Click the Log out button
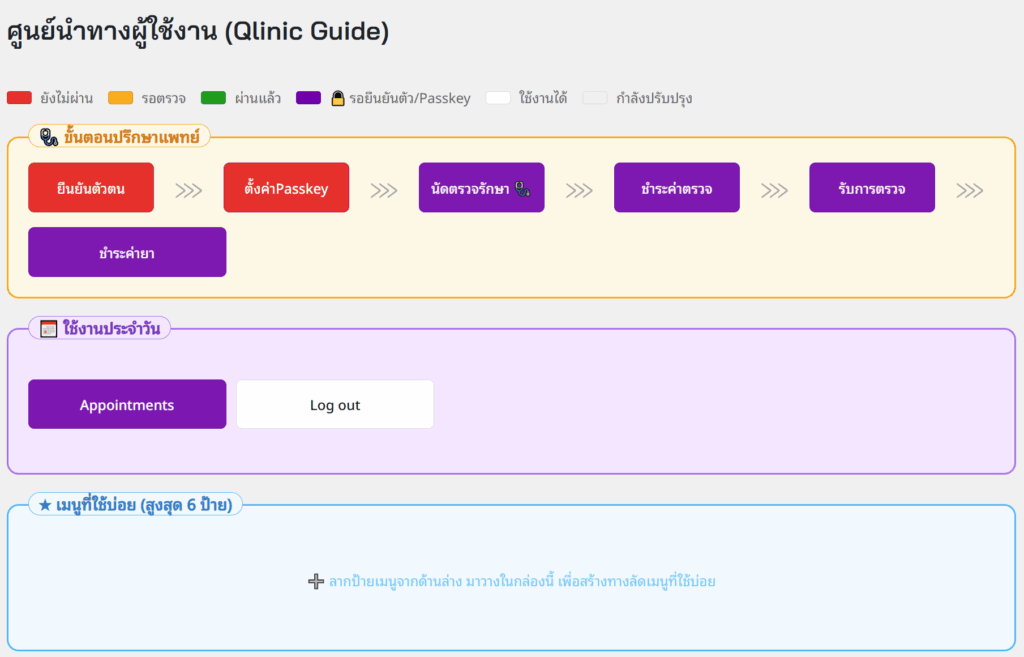 (334, 404)
